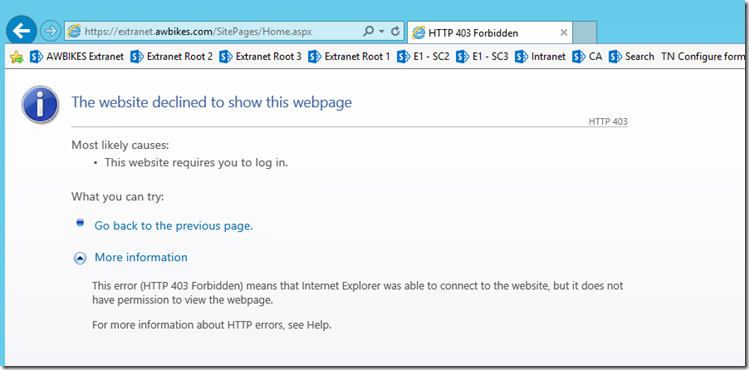Click SharePoint icon beside E1 - SC2
Screen dimensions: 749x370
pos(403,57)
